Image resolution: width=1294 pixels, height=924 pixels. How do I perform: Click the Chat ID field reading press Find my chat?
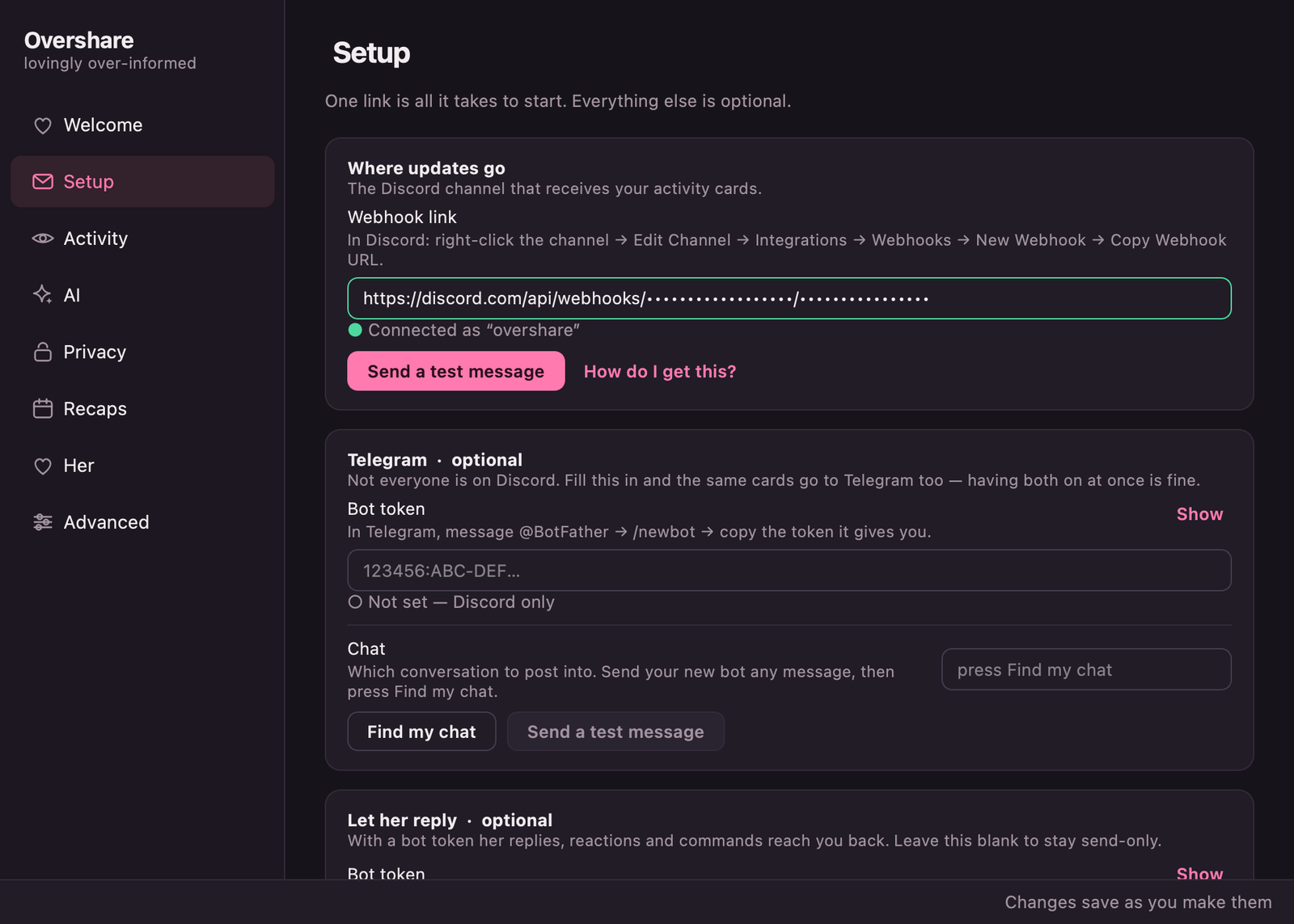click(1086, 669)
